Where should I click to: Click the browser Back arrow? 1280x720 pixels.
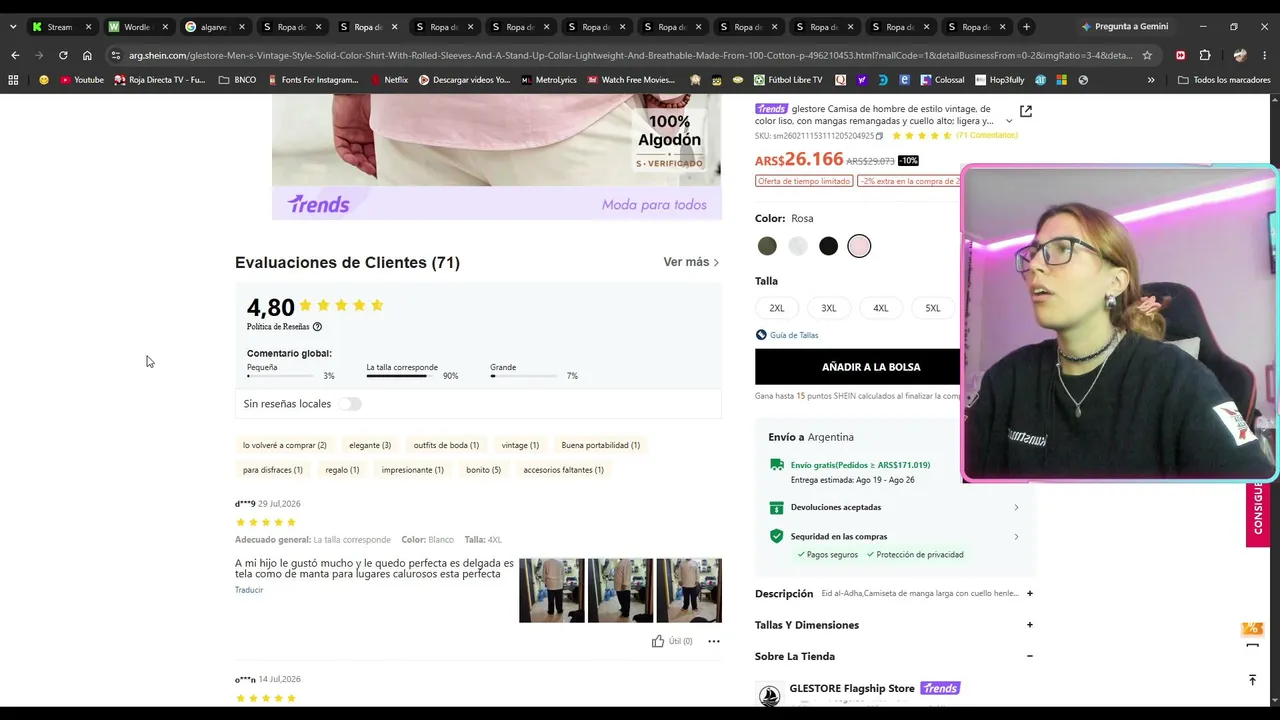[15, 55]
